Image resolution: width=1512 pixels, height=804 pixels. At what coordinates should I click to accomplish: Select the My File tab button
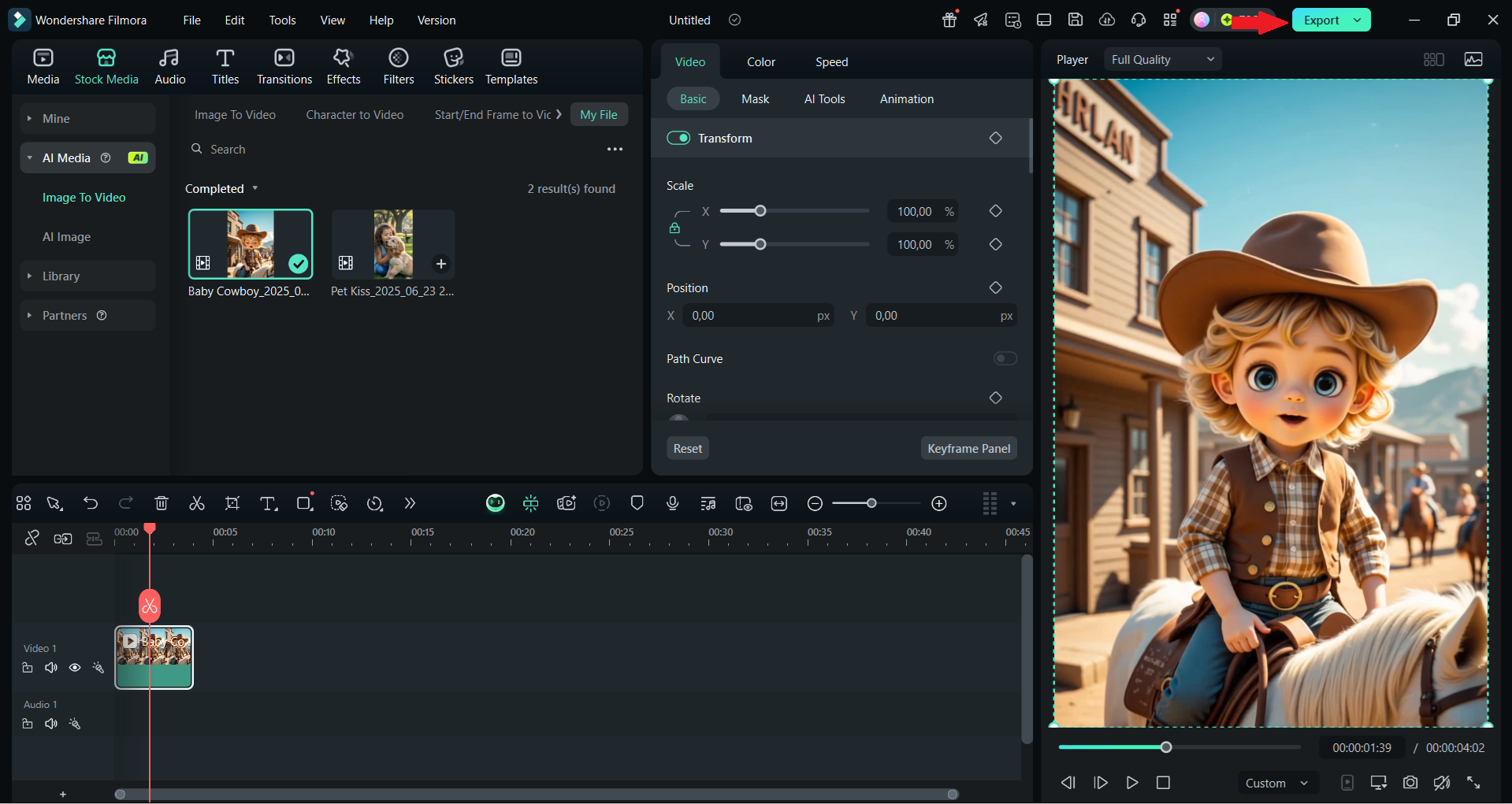pos(599,114)
